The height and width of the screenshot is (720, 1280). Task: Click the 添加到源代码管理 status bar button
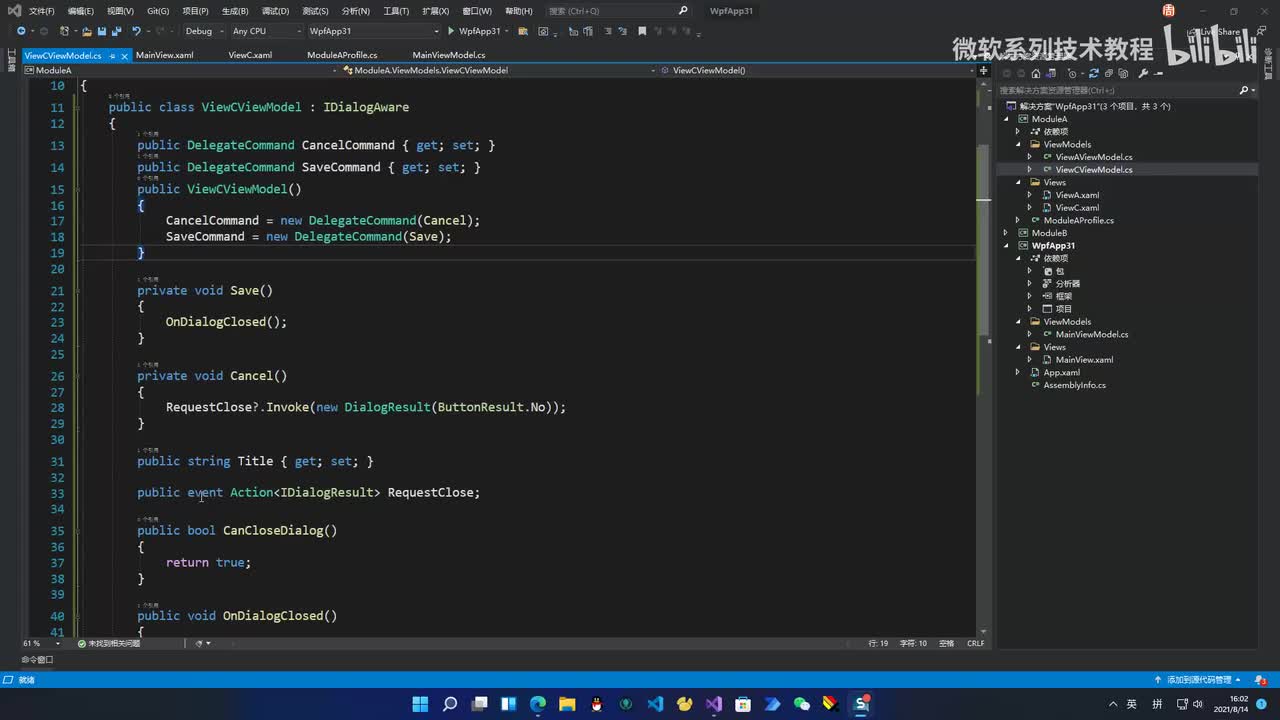pyautogui.click(x=1199, y=680)
